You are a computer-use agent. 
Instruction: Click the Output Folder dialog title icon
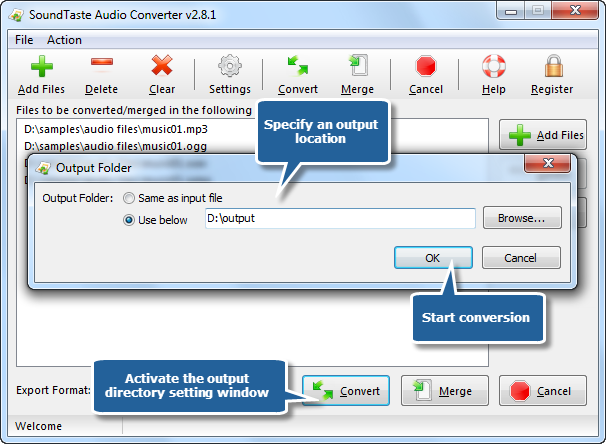click(x=43, y=168)
